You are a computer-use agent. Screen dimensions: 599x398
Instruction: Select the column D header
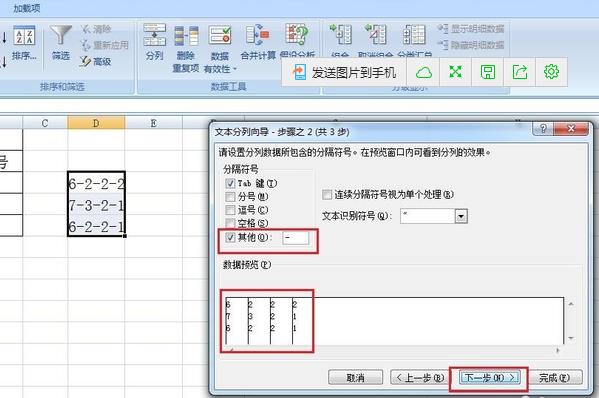pyautogui.click(x=96, y=123)
